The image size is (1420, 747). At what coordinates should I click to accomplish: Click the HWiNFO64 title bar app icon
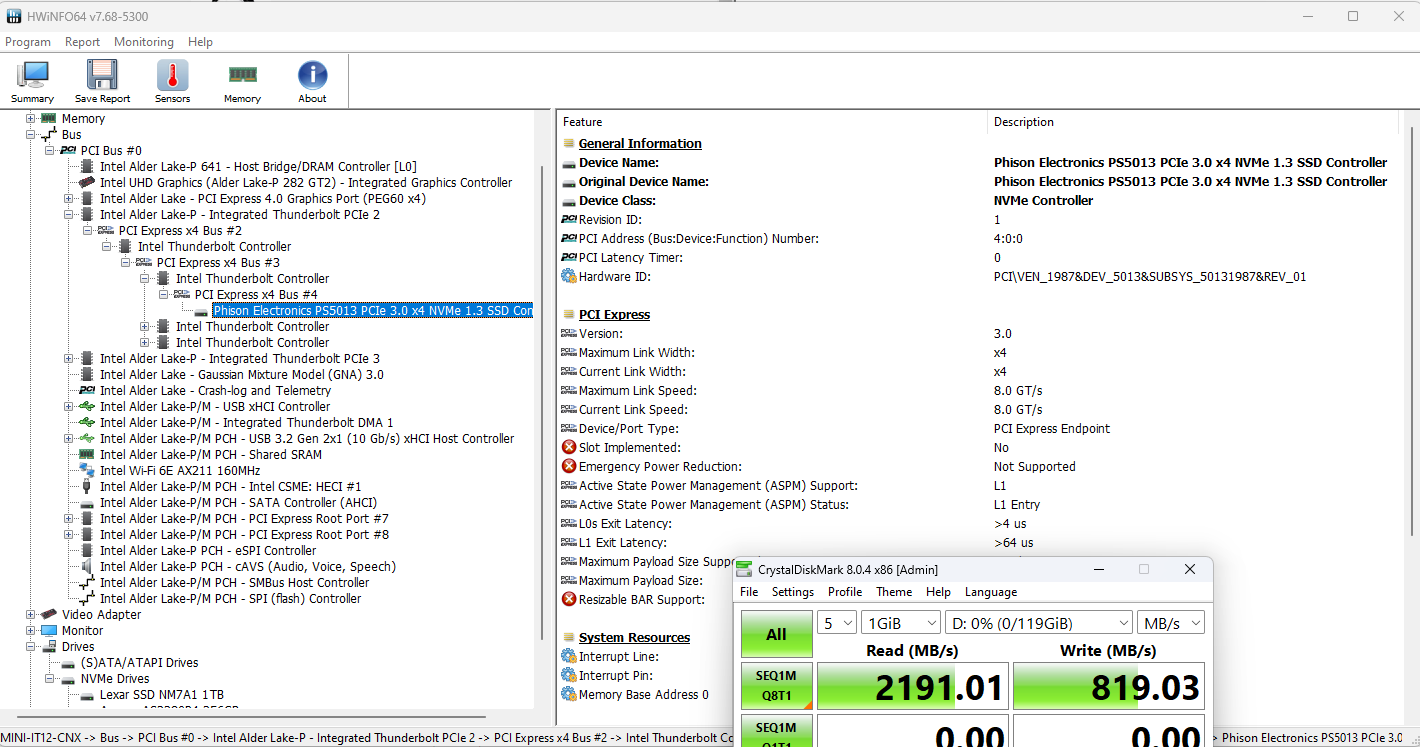click(14, 16)
